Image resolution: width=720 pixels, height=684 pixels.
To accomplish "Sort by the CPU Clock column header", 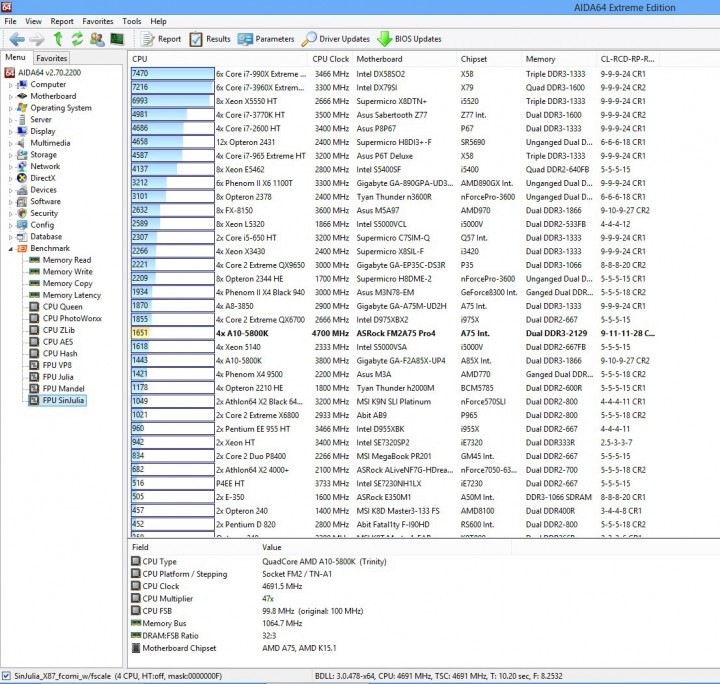I will pos(330,59).
